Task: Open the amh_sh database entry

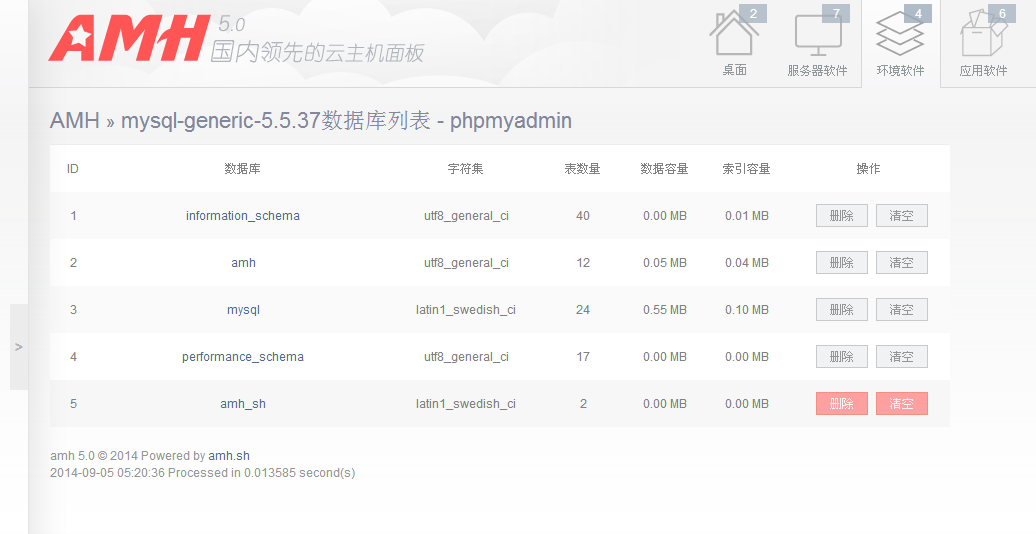Action: click(243, 404)
